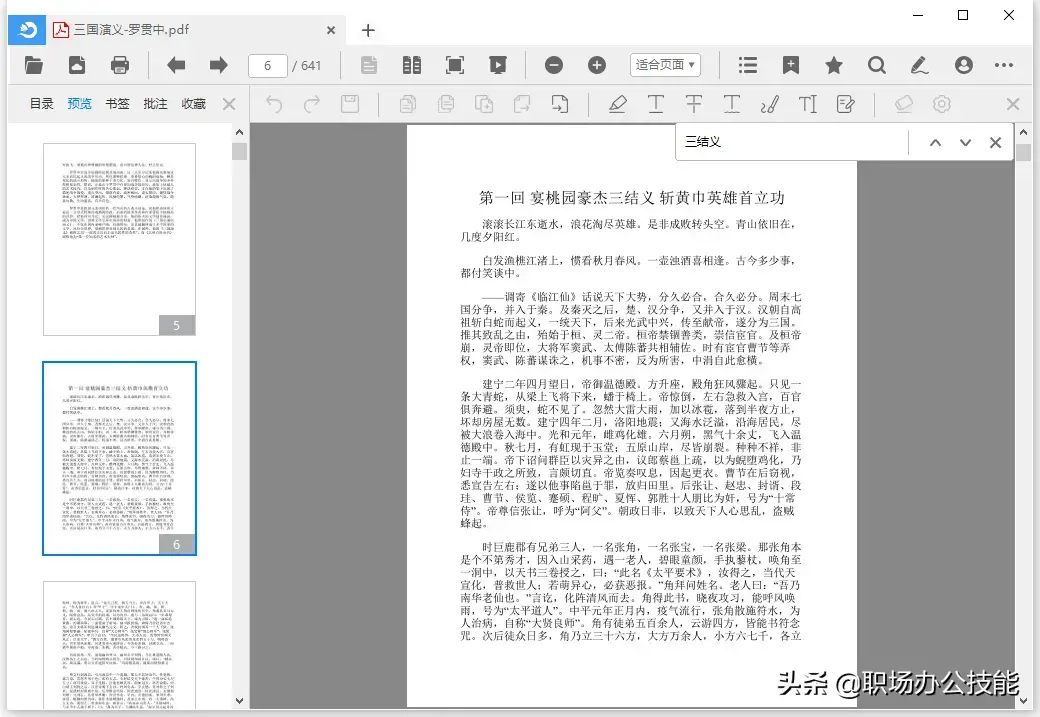Open more options with ellipsis button
1040x717 pixels.
point(1004,64)
